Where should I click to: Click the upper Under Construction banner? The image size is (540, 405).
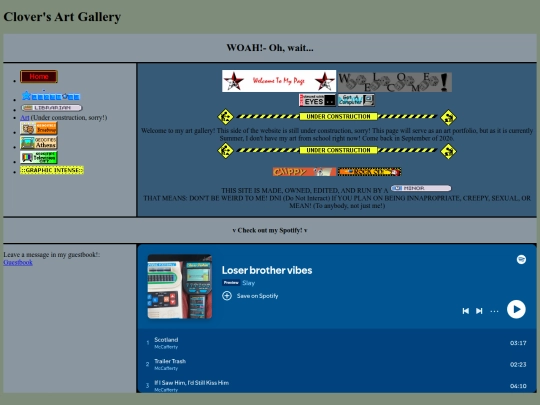click(x=337, y=117)
